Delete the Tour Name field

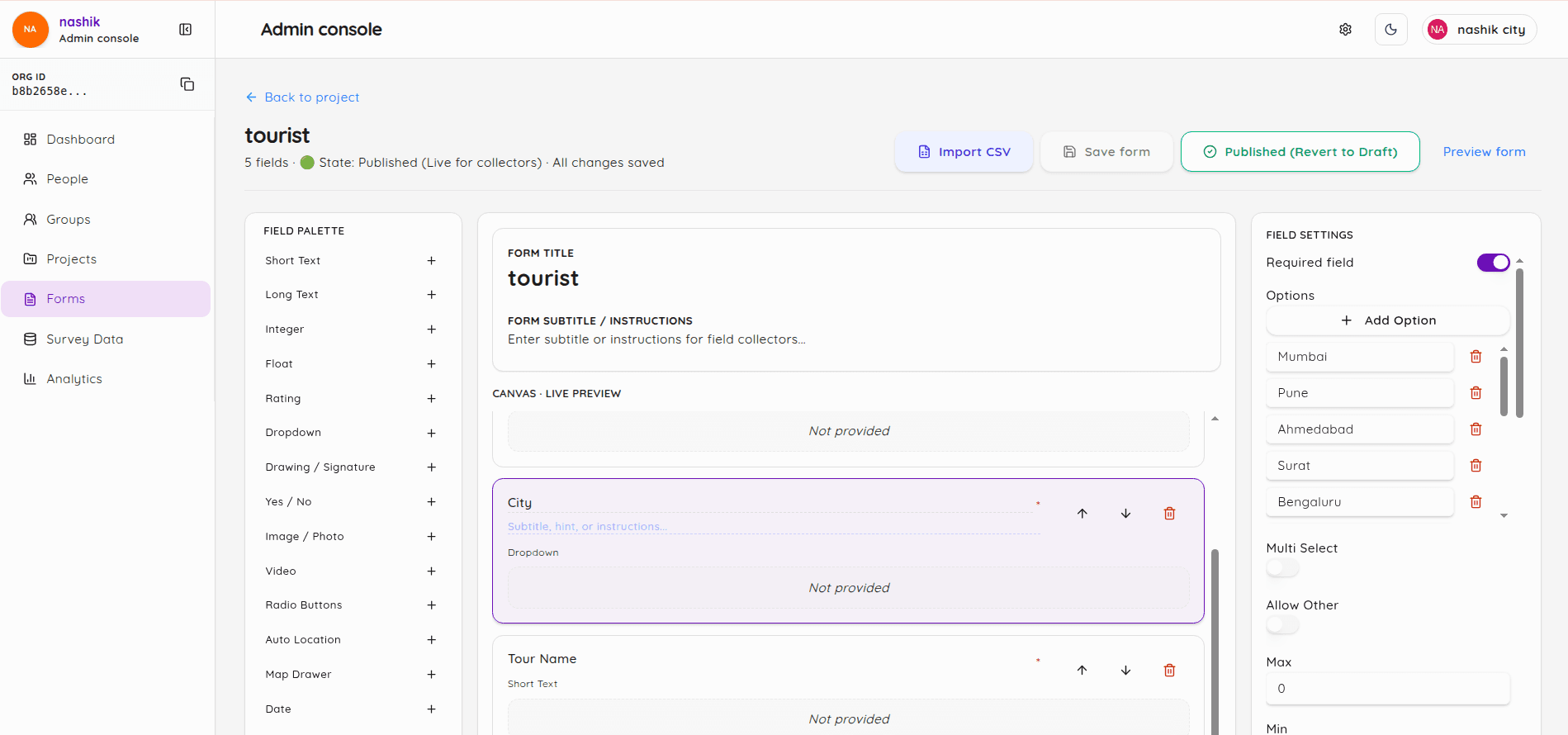(x=1169, y=671)
